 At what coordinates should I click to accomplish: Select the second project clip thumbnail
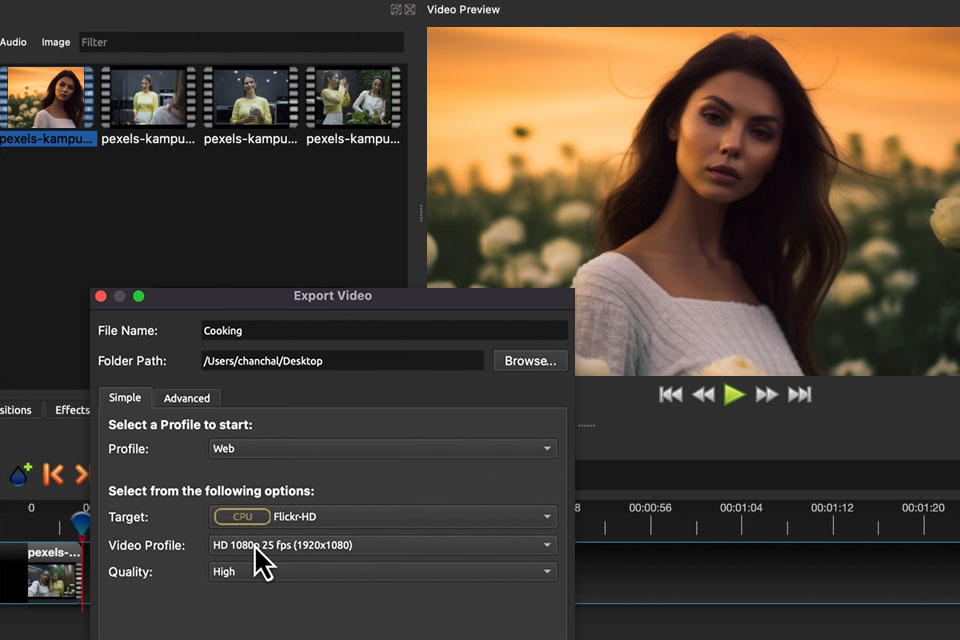(148, 97)
